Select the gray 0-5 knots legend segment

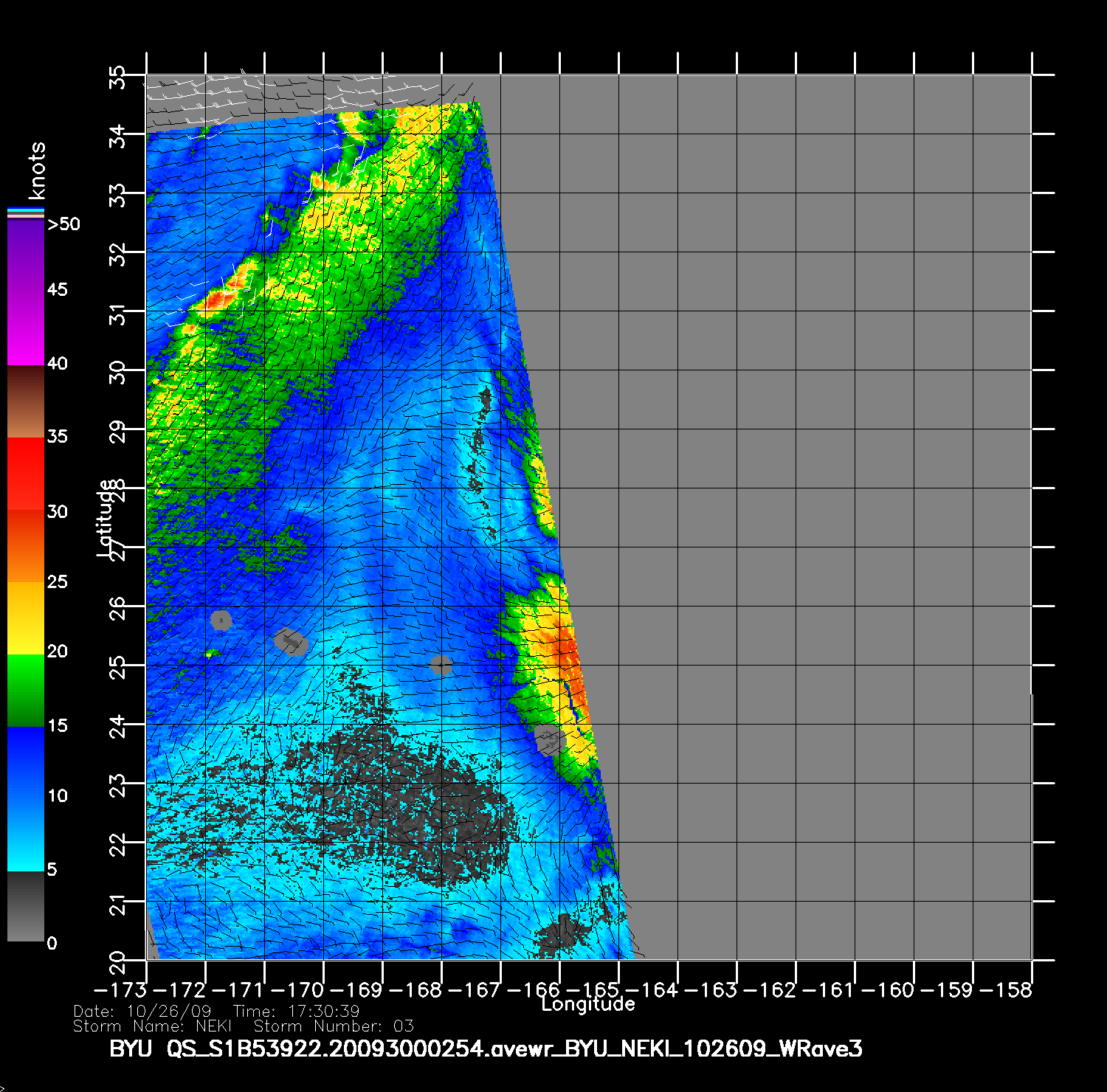click(x=25, y=907)
